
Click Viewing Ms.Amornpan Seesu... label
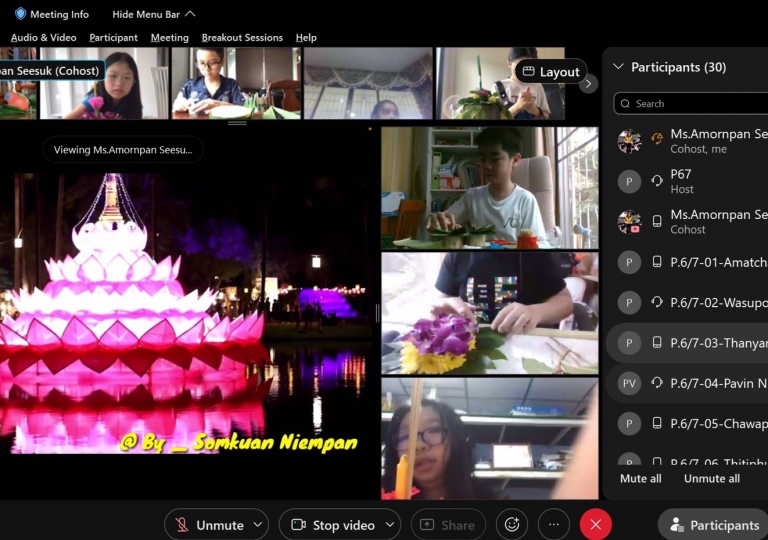(123, 149)
